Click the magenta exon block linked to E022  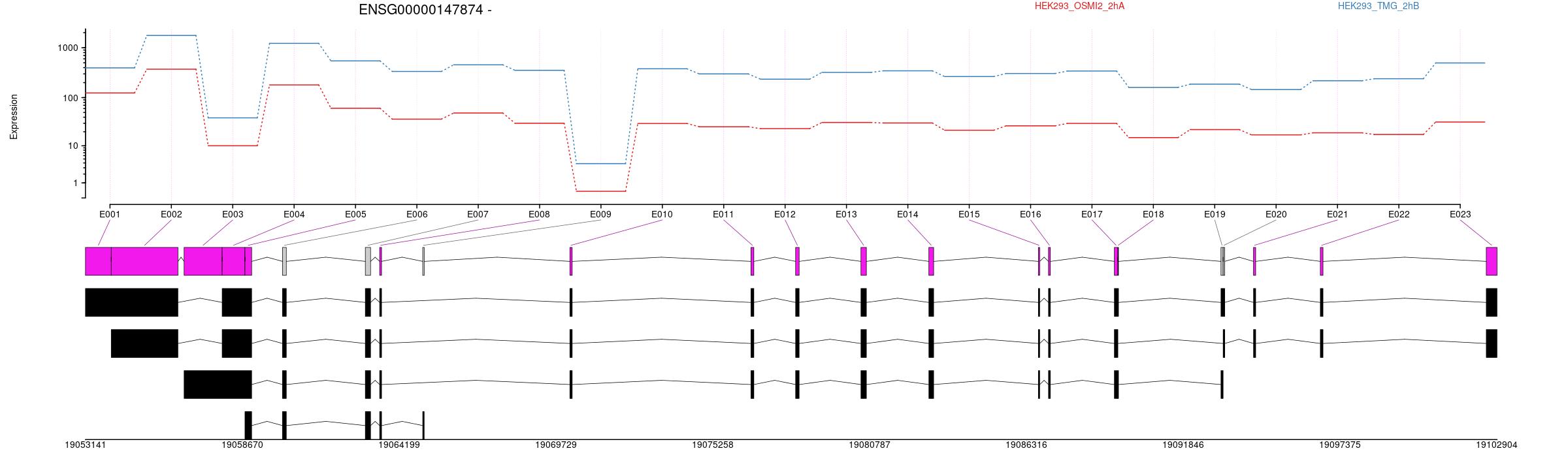point(1322,261)
